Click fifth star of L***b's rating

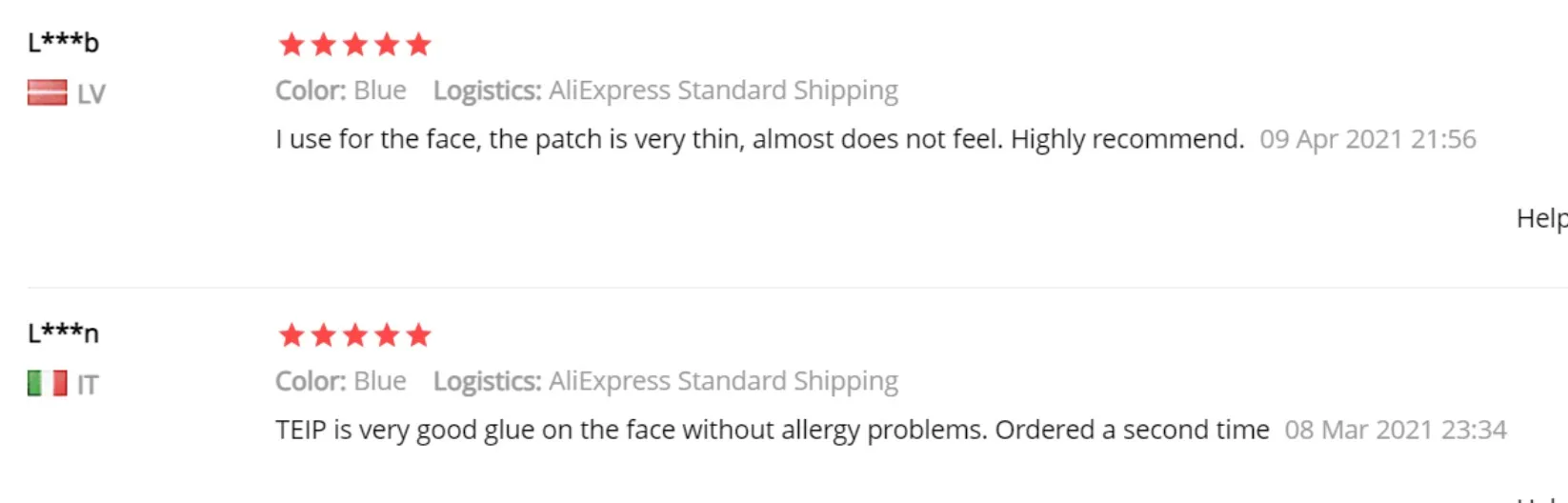[x=418, y=45]
